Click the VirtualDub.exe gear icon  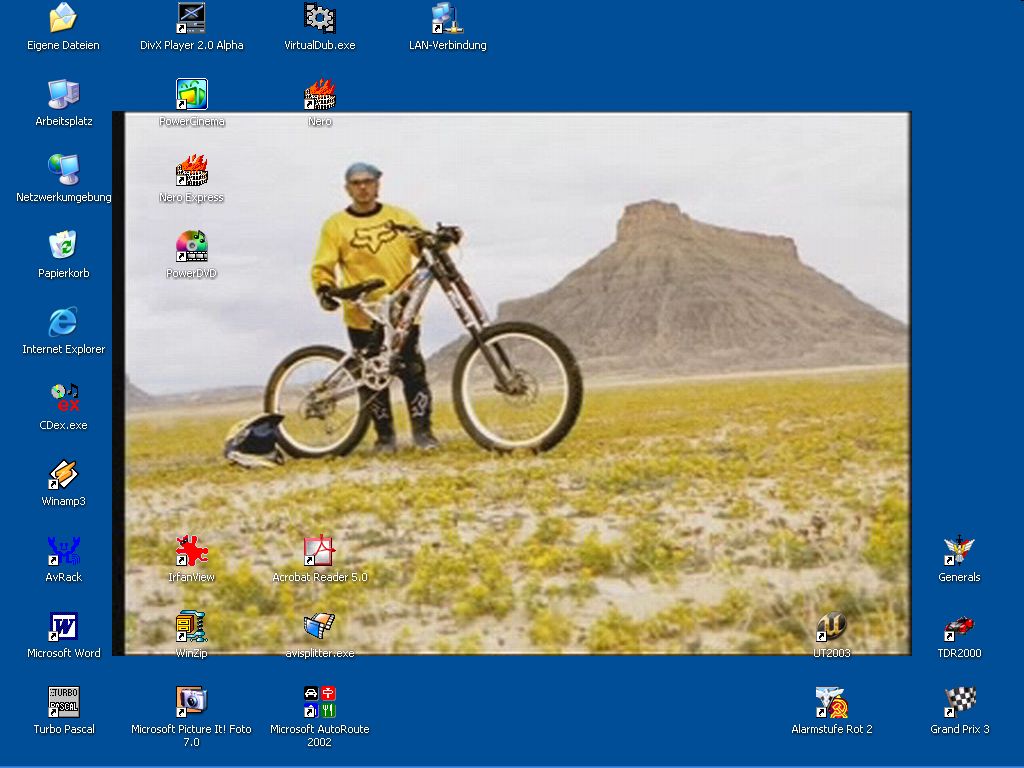319,18
